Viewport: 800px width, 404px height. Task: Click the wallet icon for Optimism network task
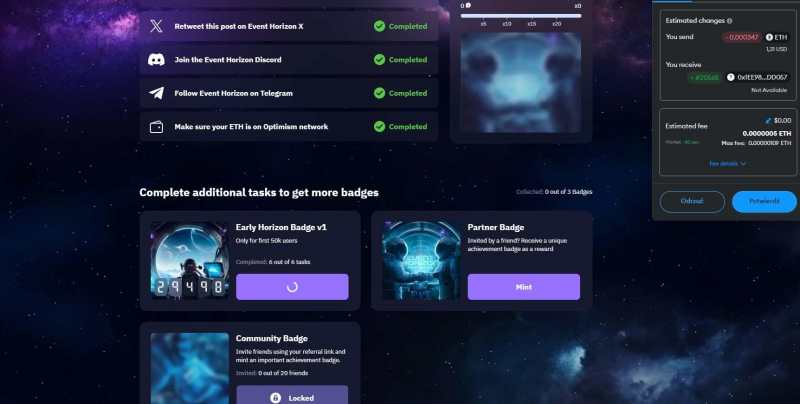[156, 127]
